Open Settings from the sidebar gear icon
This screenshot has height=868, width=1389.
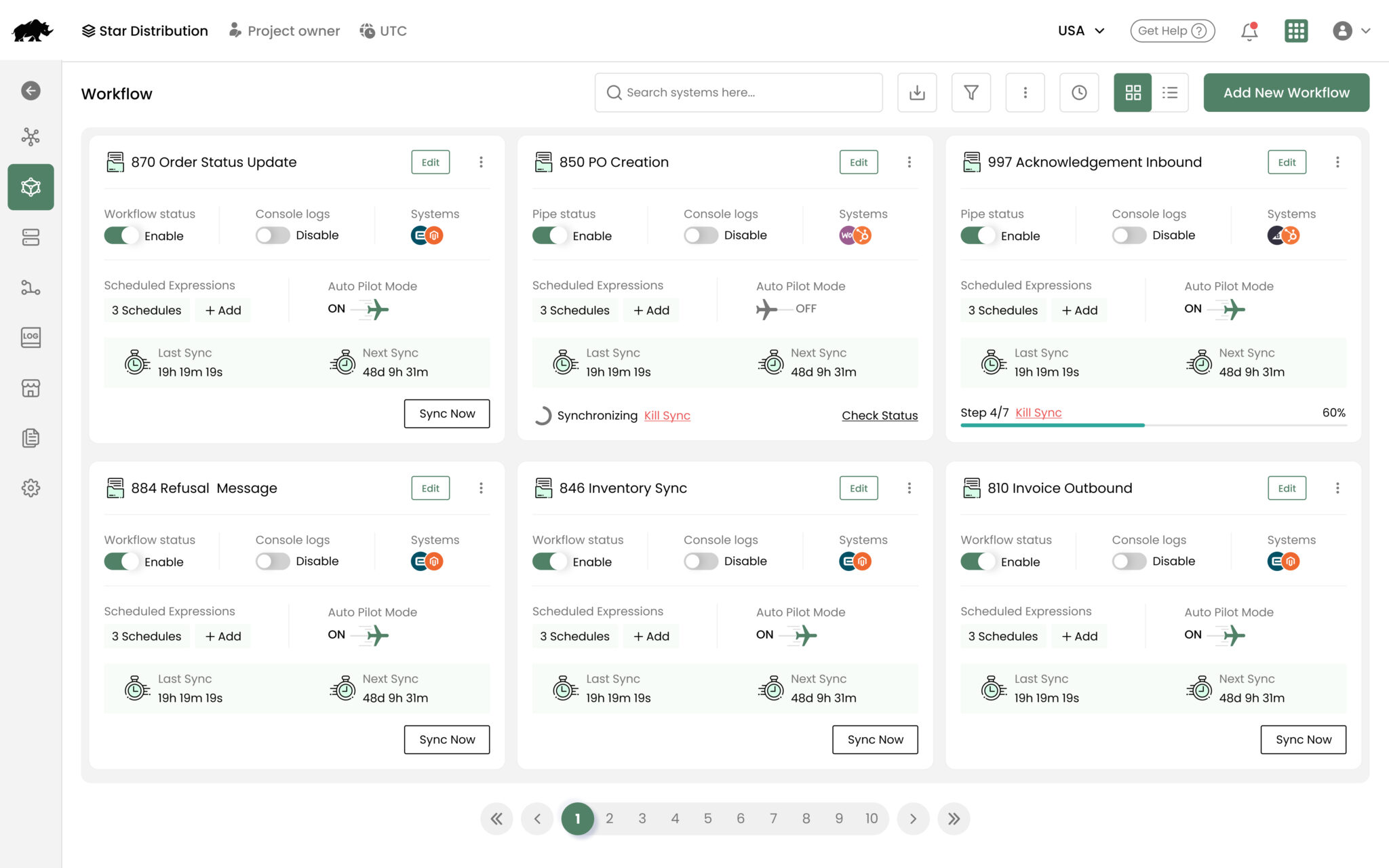click(31, 488)
